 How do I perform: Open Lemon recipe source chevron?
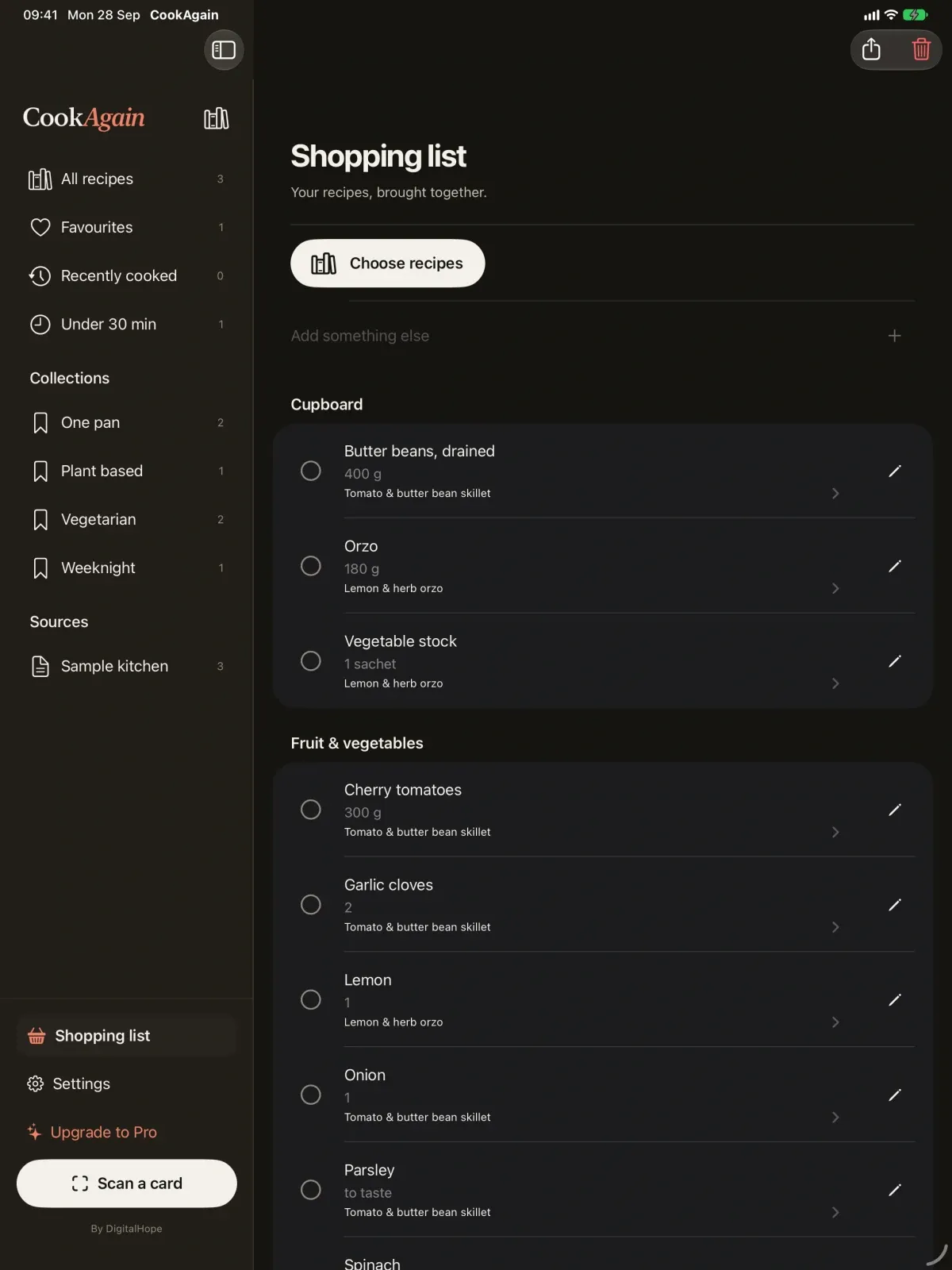[x=835, y=1022]
